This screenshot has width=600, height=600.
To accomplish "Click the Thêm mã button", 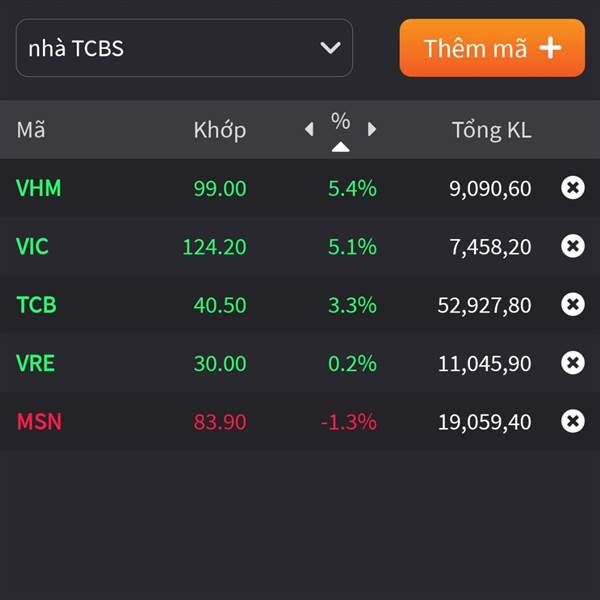I will click(492, 48).
